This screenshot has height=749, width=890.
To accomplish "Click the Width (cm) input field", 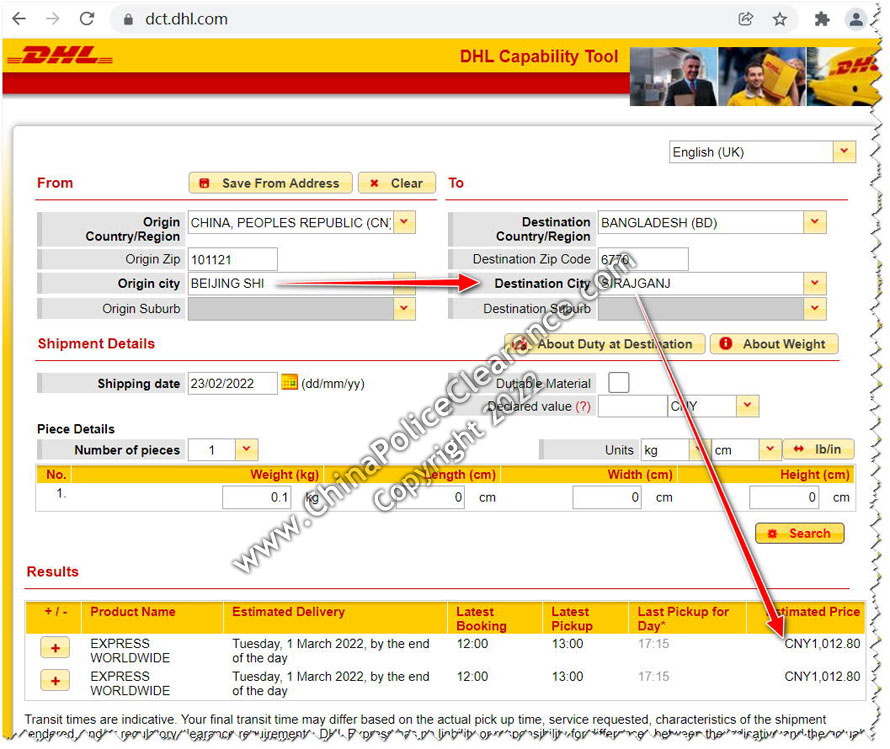I will coord(607,498).
